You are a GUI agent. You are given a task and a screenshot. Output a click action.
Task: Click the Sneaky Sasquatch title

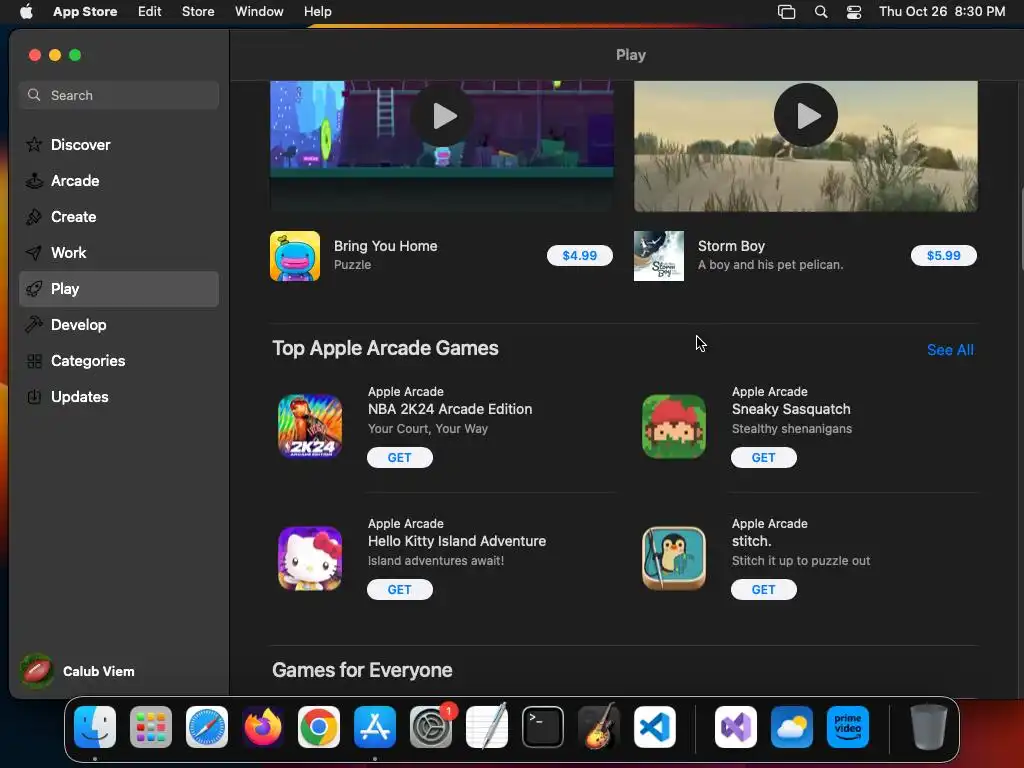coord(791,409)
